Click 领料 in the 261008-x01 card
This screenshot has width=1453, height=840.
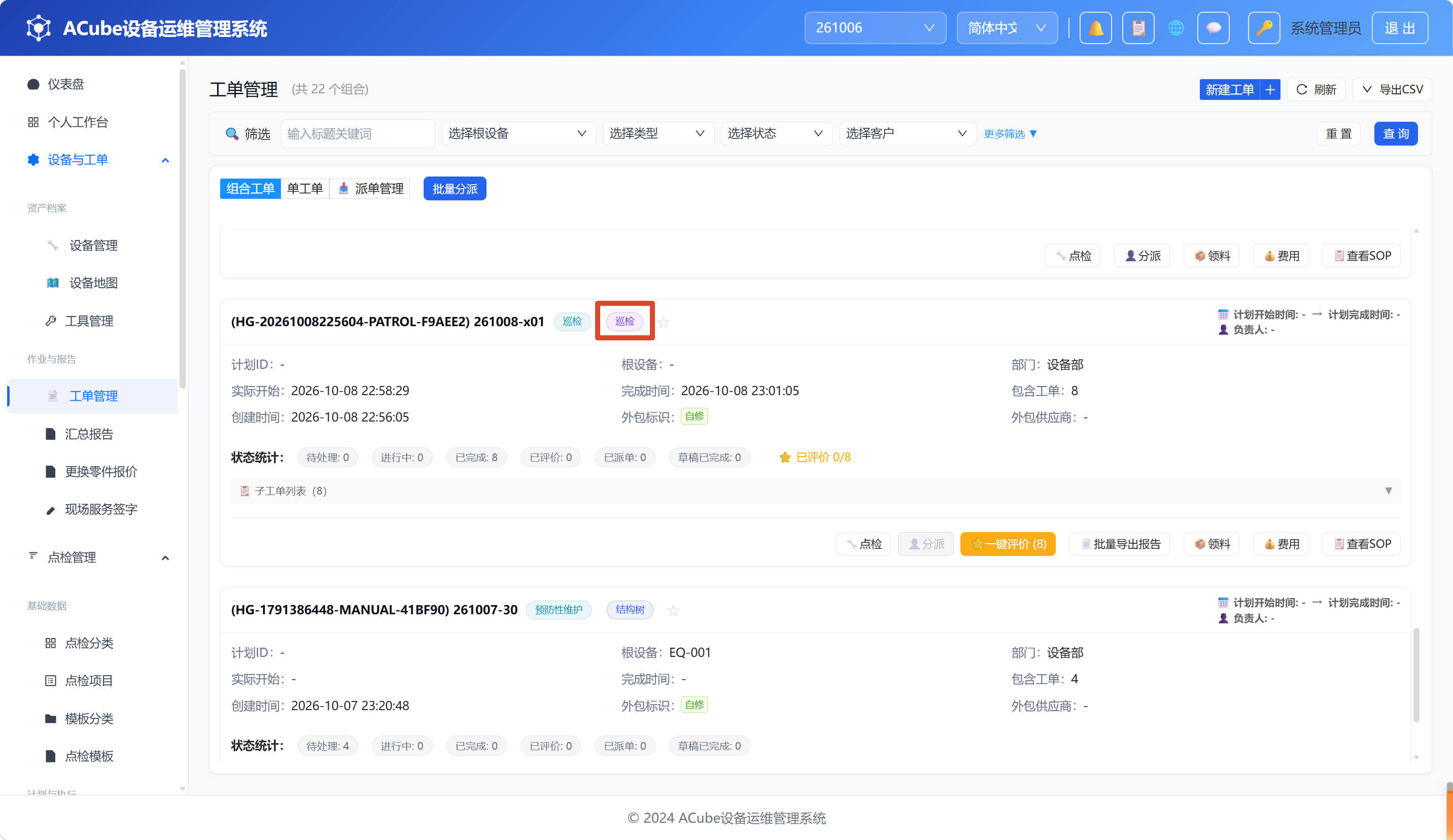tap(1212, 544)
